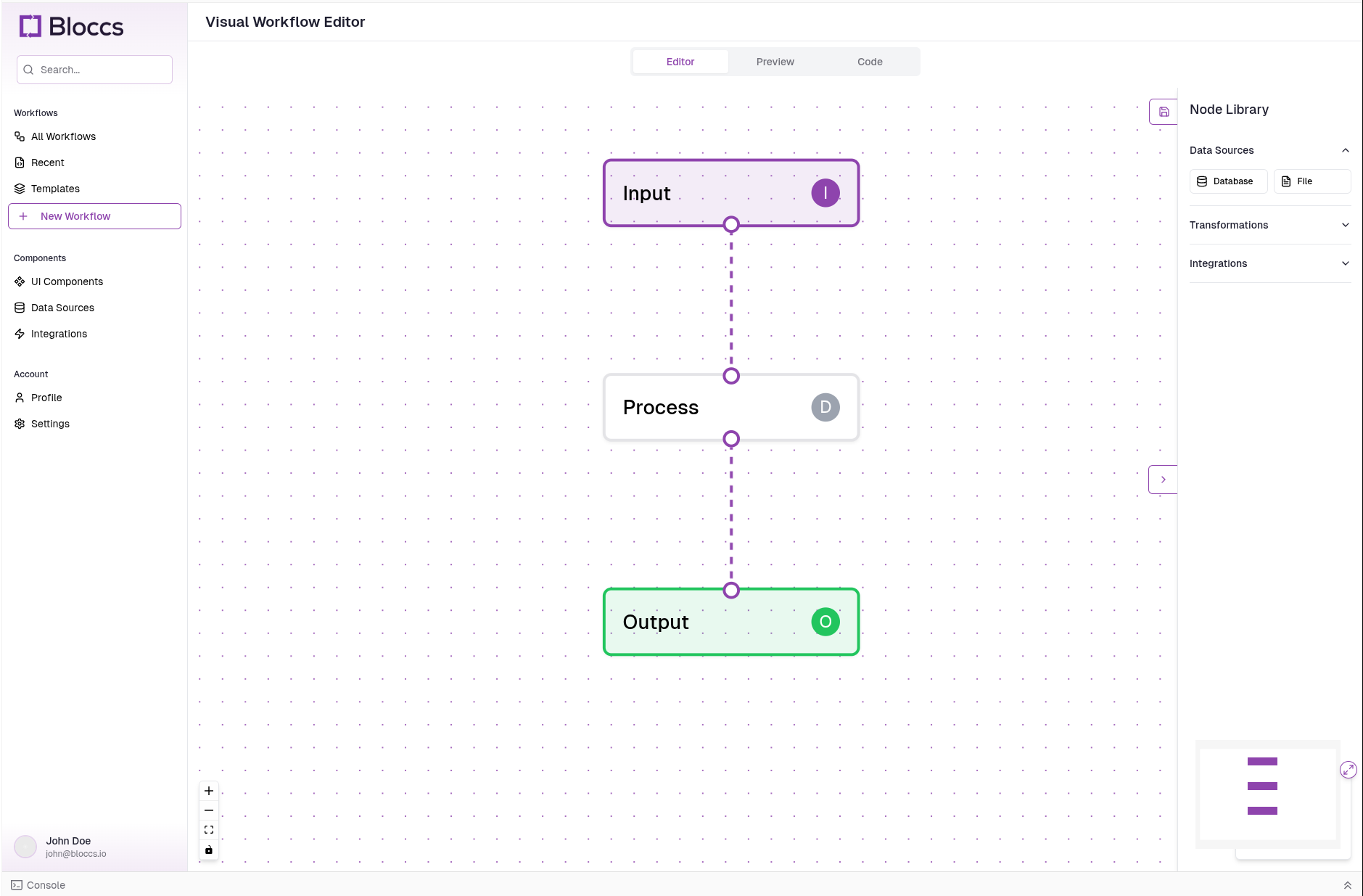Click the plus icon in New Workflow
Image resolution: width=1363 pixels, height=896 pixels.
coord(23,216)
